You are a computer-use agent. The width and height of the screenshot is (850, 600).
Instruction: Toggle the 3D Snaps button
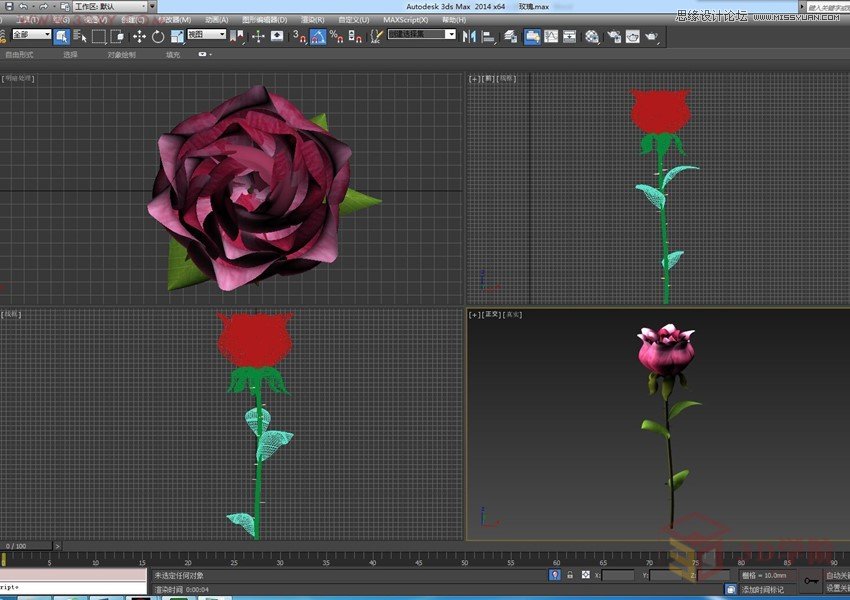[299, 37]
